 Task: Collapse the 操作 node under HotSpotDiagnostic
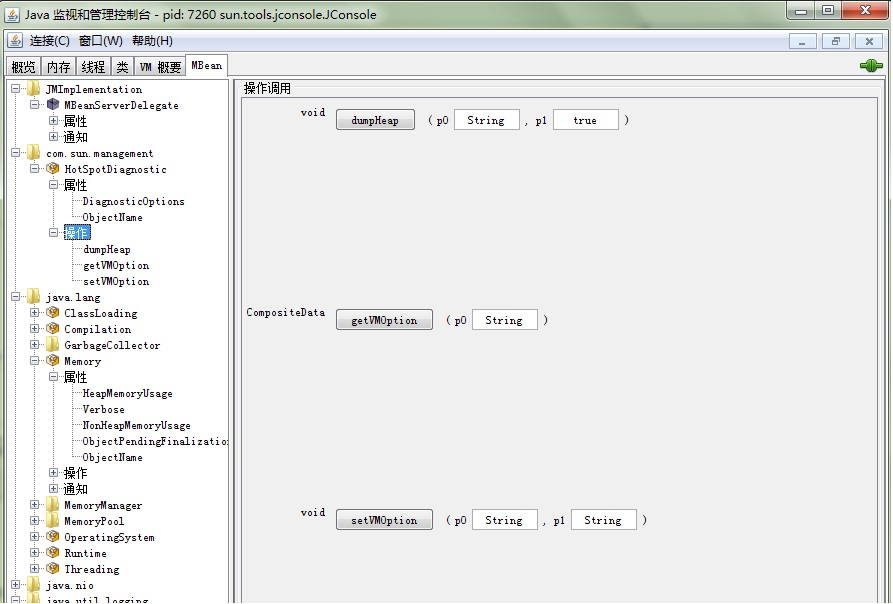54,232
